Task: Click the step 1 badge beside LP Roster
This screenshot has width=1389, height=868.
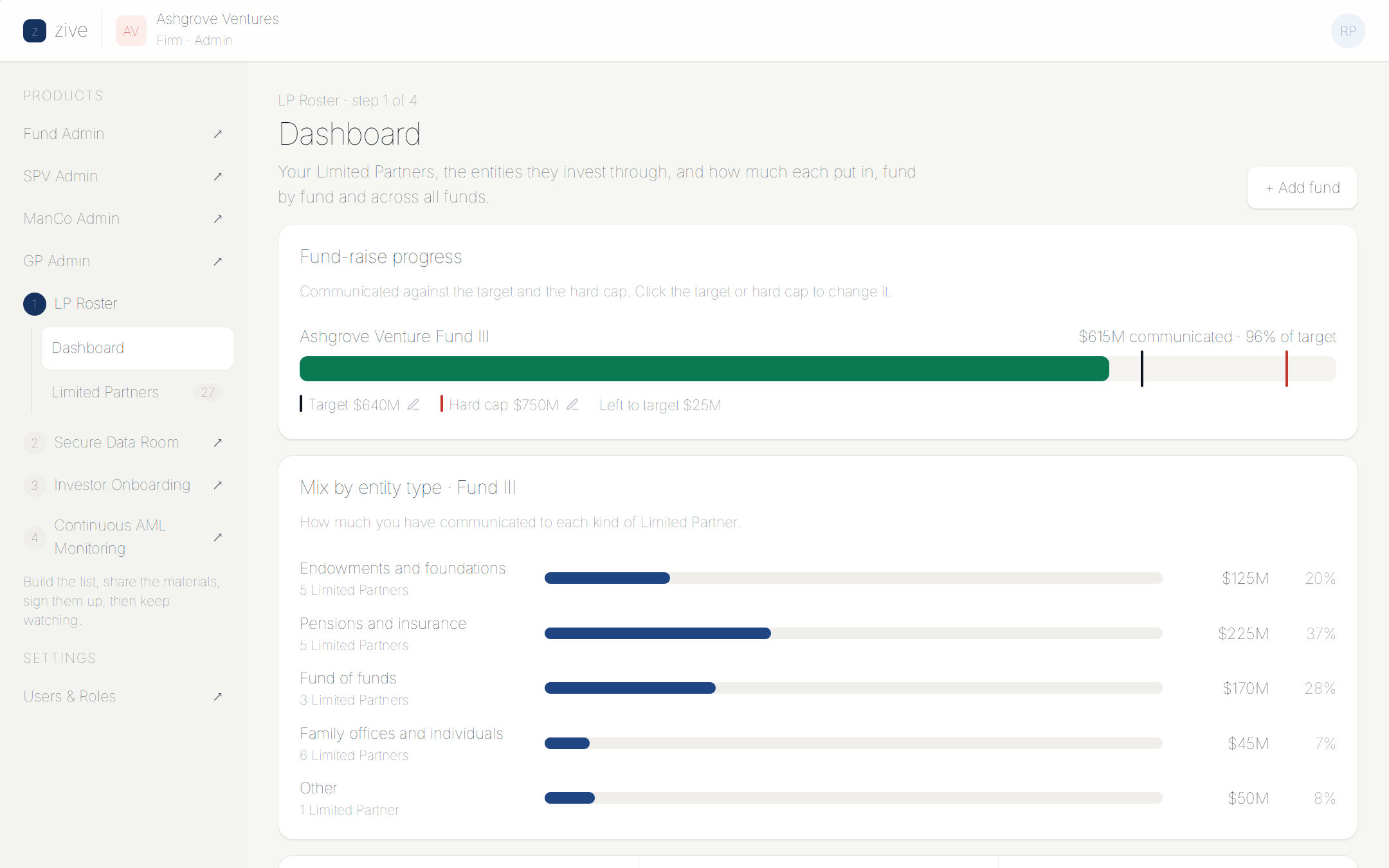Action: click(x=35, y=304)
